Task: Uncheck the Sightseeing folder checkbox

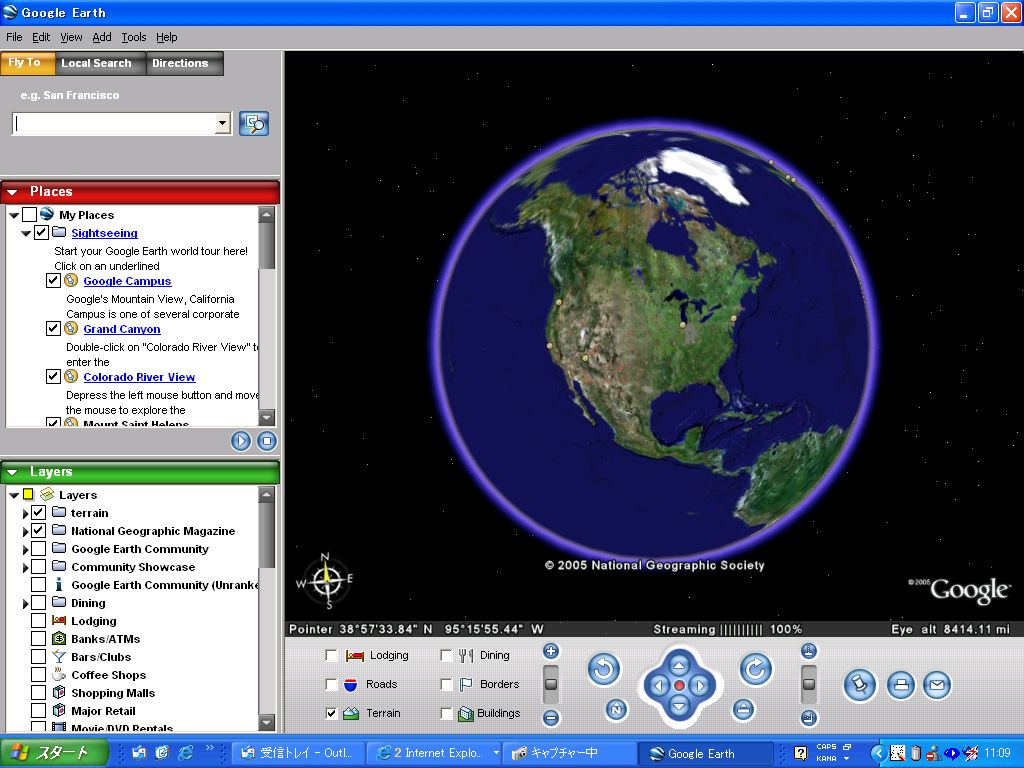Action: pyautogui.click(x=41, y=232)
